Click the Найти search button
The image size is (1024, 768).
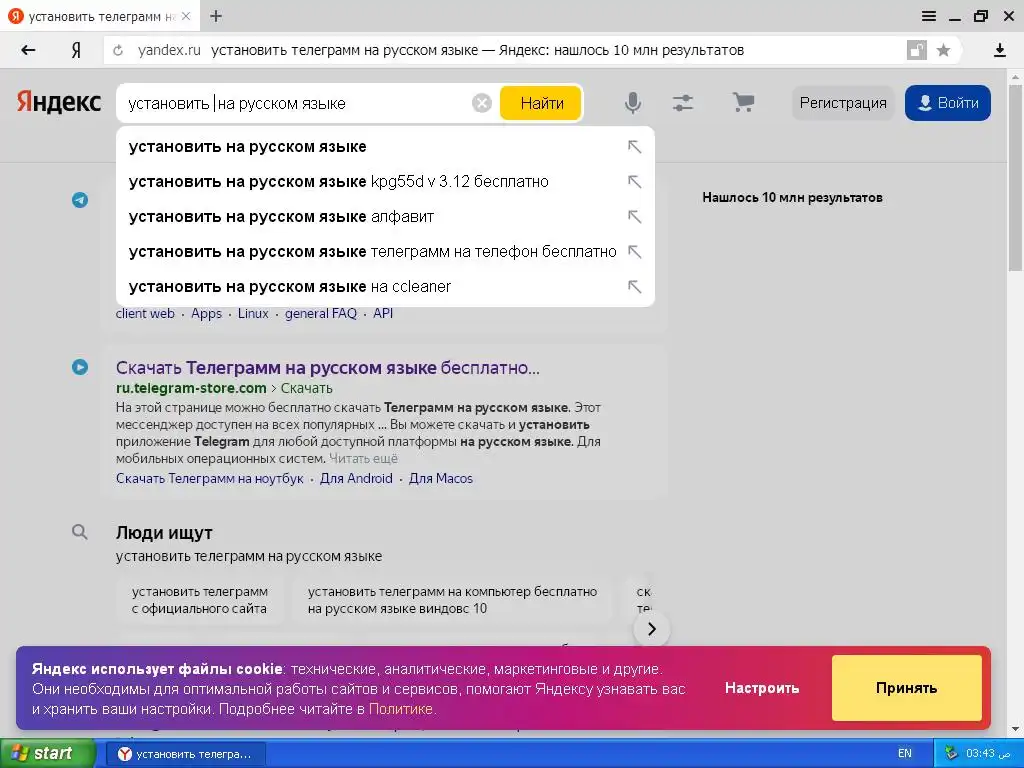[541, 103]
